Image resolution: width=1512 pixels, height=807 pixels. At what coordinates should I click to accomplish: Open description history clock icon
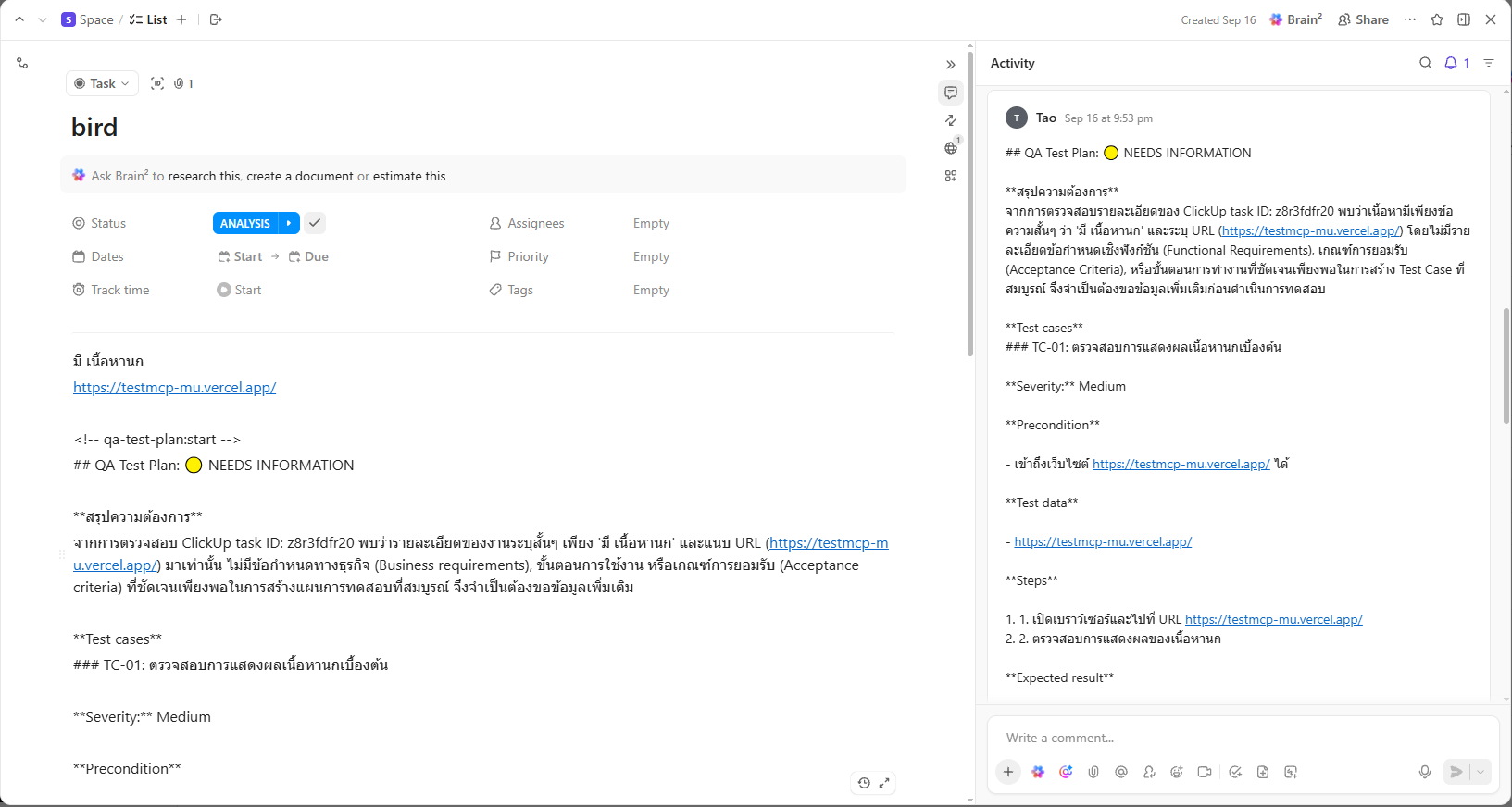864,783
